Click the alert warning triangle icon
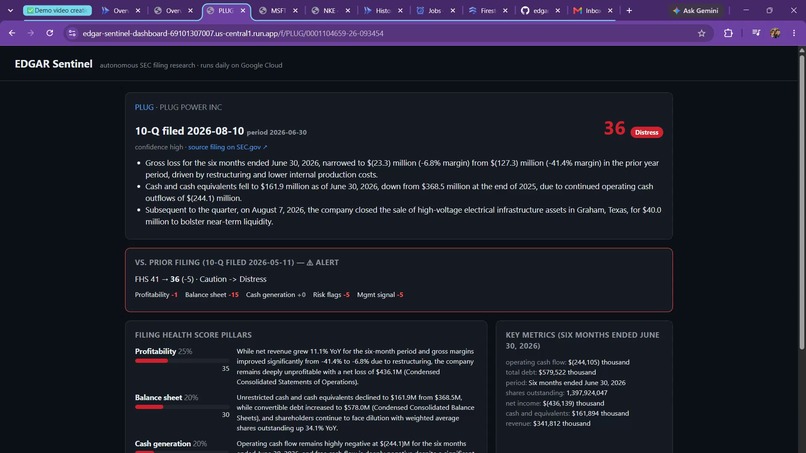The image size is (806, 453). (x=310, y=262)
